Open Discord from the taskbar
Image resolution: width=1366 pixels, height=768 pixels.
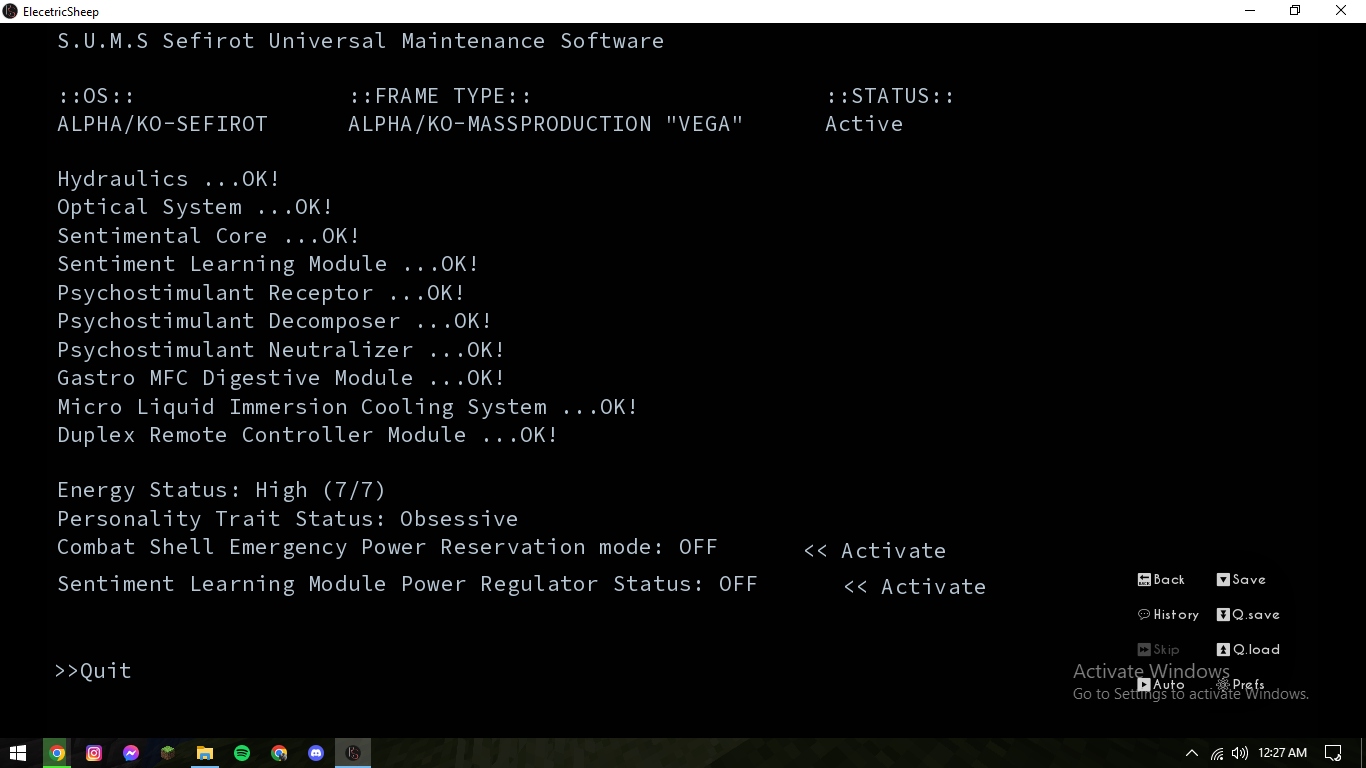point(316,753)
